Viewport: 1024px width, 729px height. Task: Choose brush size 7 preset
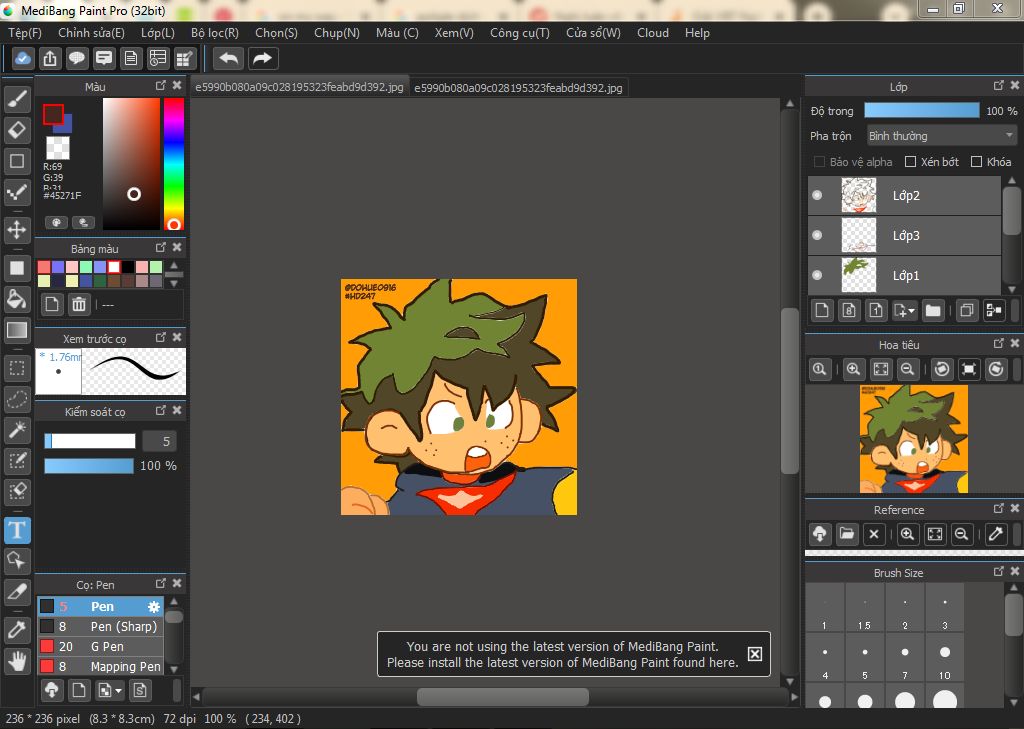click(x=904, y=658)
